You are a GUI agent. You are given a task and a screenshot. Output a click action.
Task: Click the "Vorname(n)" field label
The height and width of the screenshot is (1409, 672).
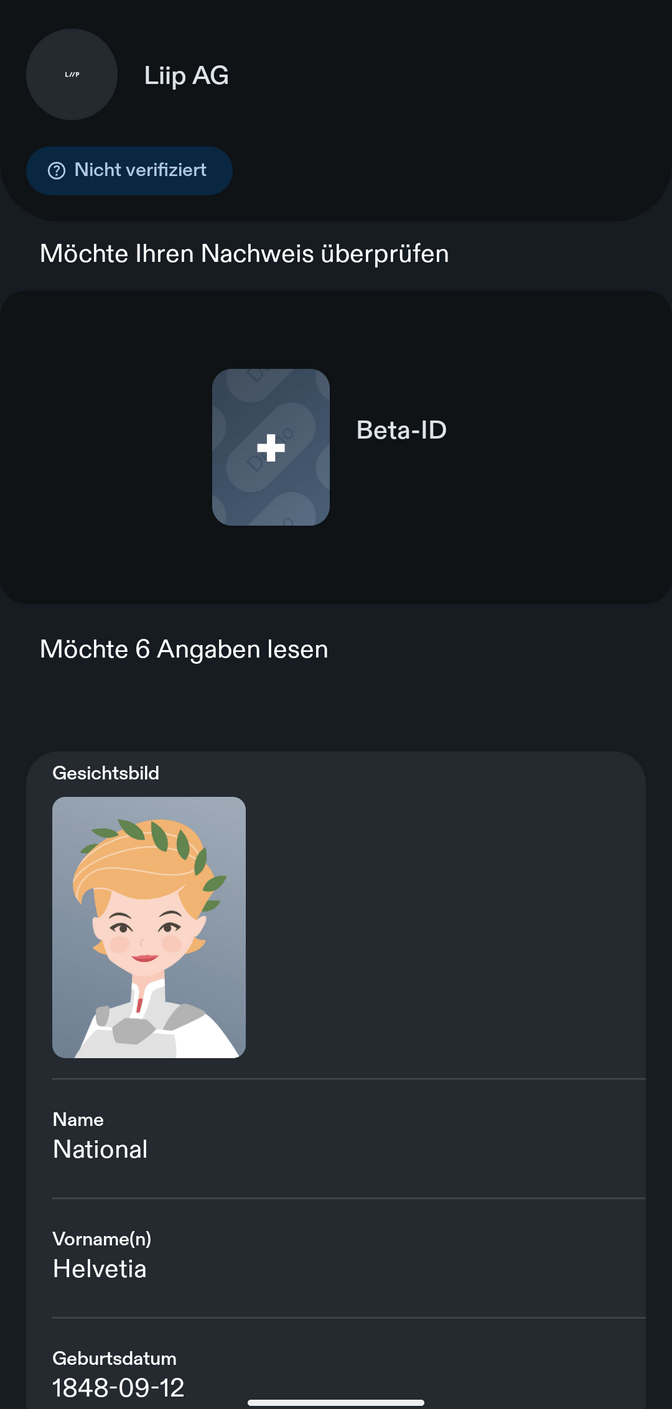click(102, 1240)
